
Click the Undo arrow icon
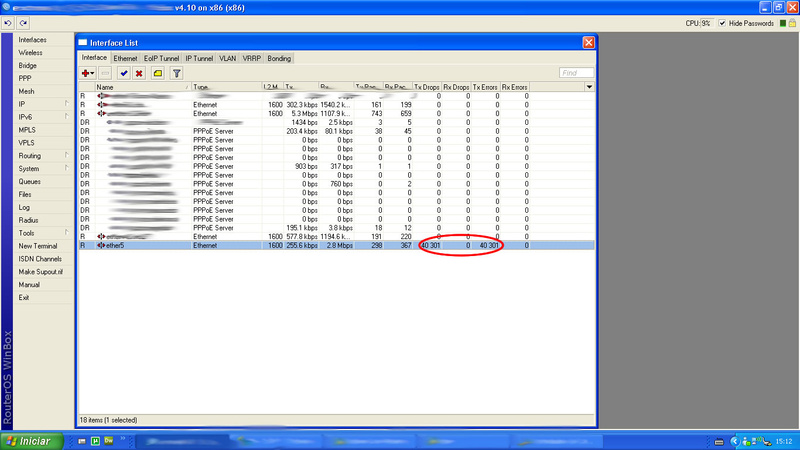tap(8, 23)
